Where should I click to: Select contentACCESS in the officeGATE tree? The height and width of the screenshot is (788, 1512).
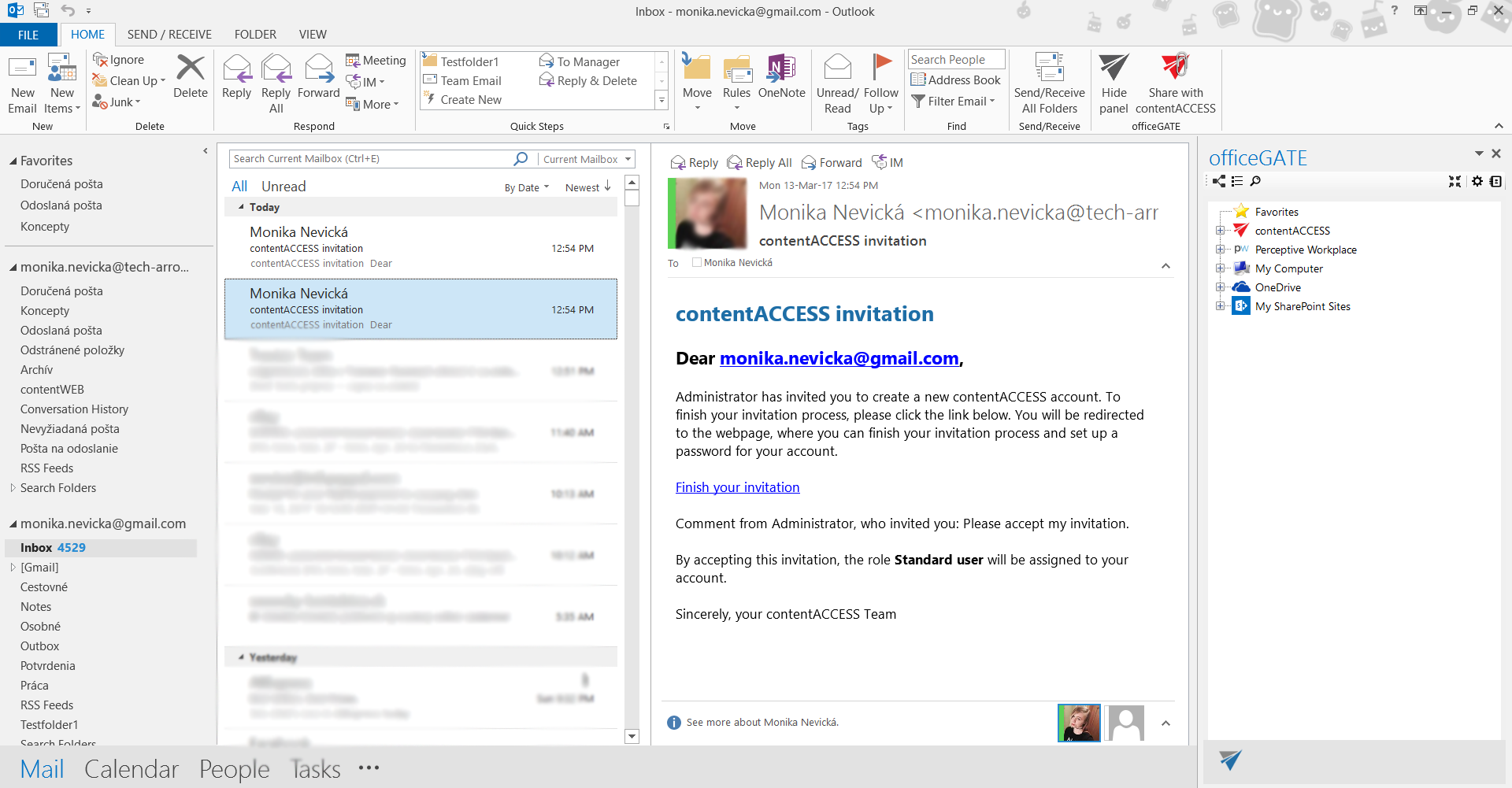point(1292,231)
